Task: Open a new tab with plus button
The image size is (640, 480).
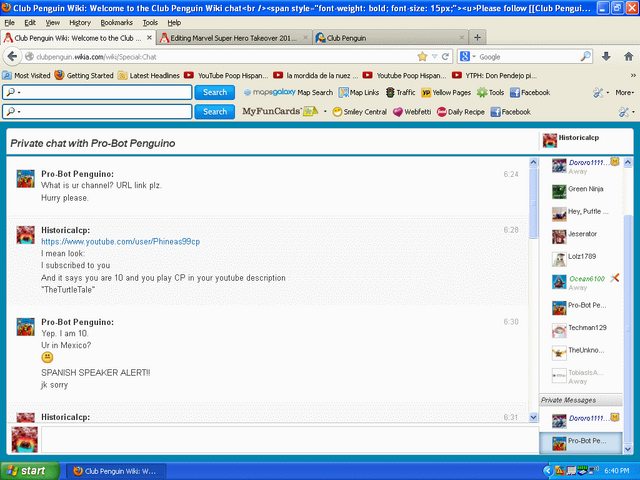Action: pyautogui.click(x=477, y=38)
